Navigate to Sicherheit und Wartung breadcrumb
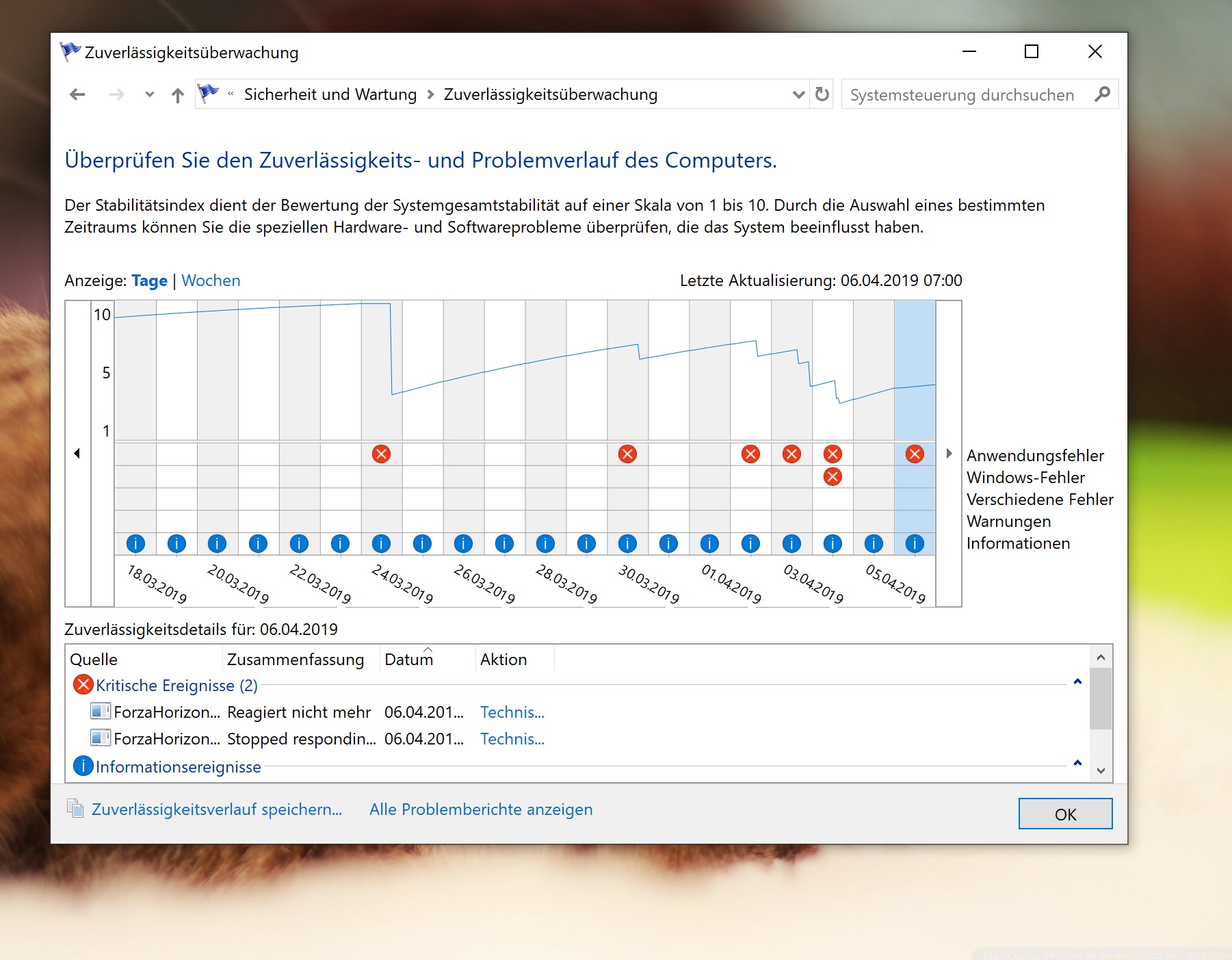1232x960 pixels. 330,94
